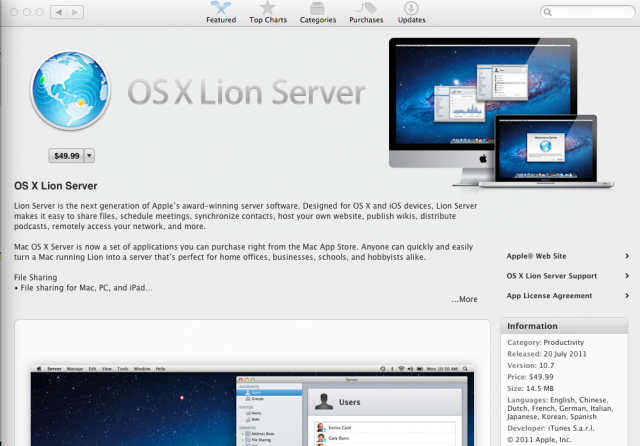This screenshot has height=446, width=640.
Task: Click the search magnifier icon
Action: pos(548,12)
